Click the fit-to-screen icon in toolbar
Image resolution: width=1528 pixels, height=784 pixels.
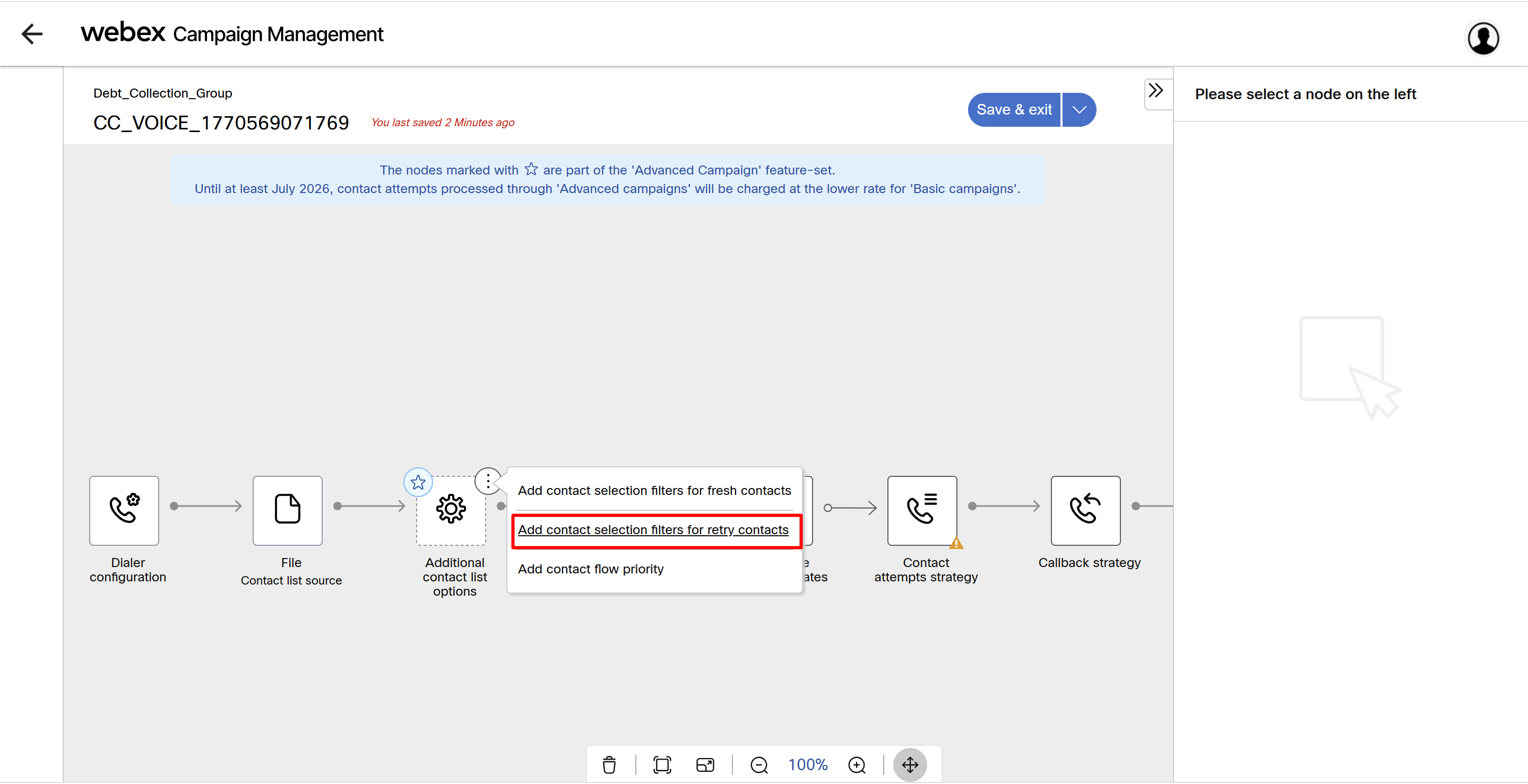click(x=662, y=764)
